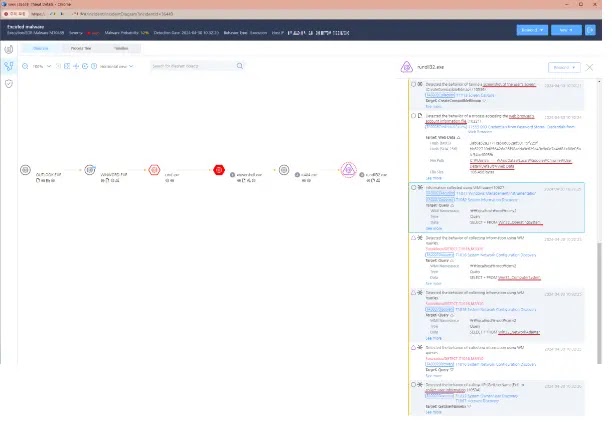Screen dimensions: 612x422
Task: Click See more under the screenshot event
Action: pos(433,107)
